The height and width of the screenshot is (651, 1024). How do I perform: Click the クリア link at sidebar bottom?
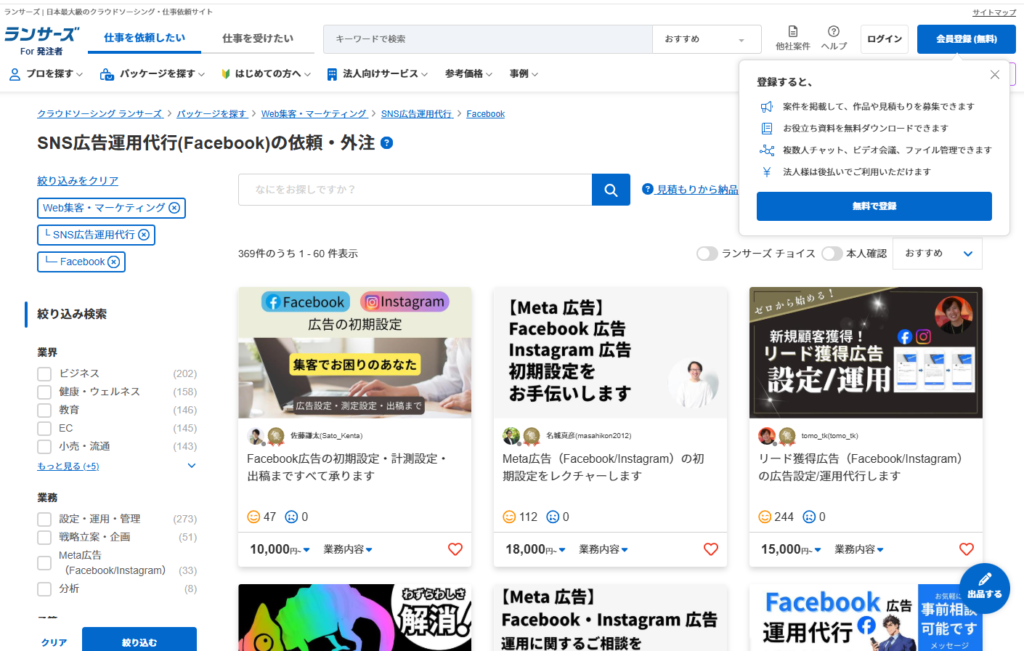tap(54, 643)
